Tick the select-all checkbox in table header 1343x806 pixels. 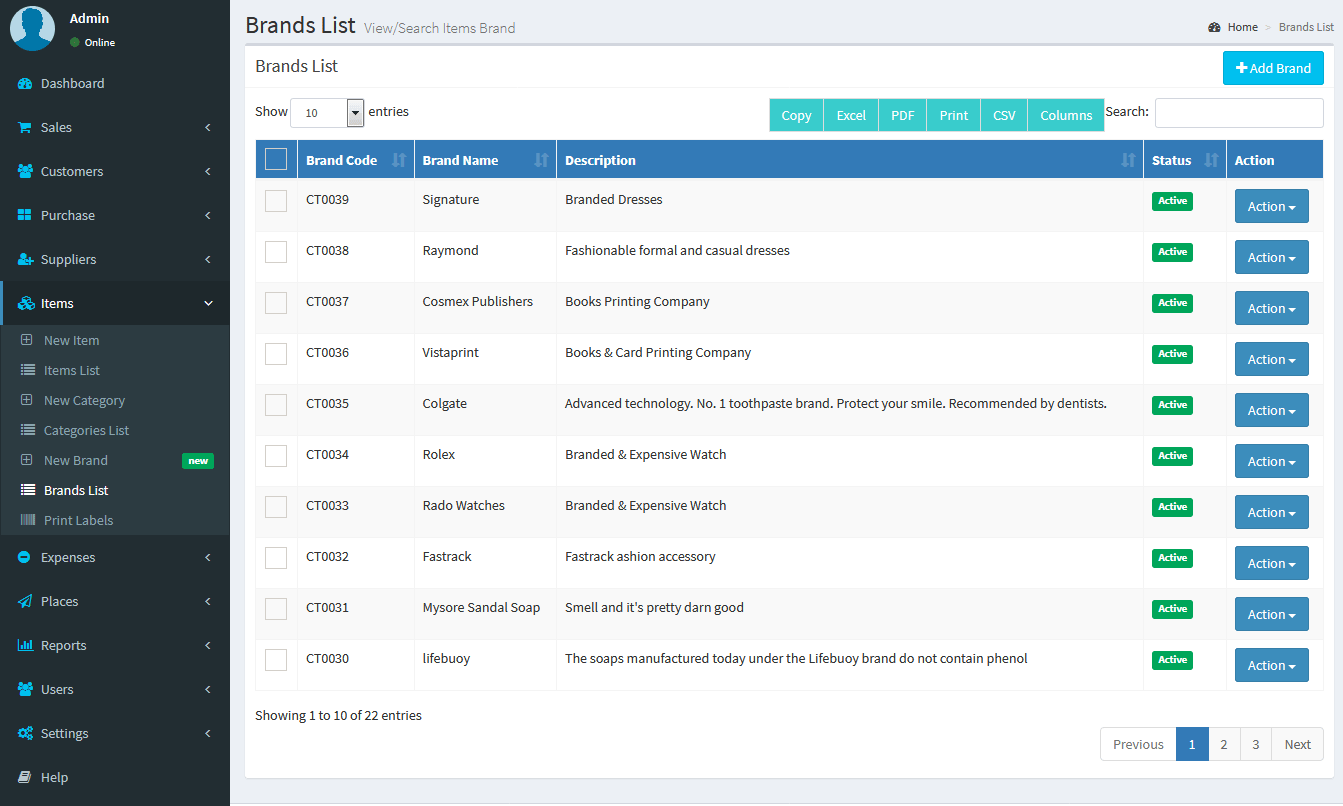[x=276, y=159]
